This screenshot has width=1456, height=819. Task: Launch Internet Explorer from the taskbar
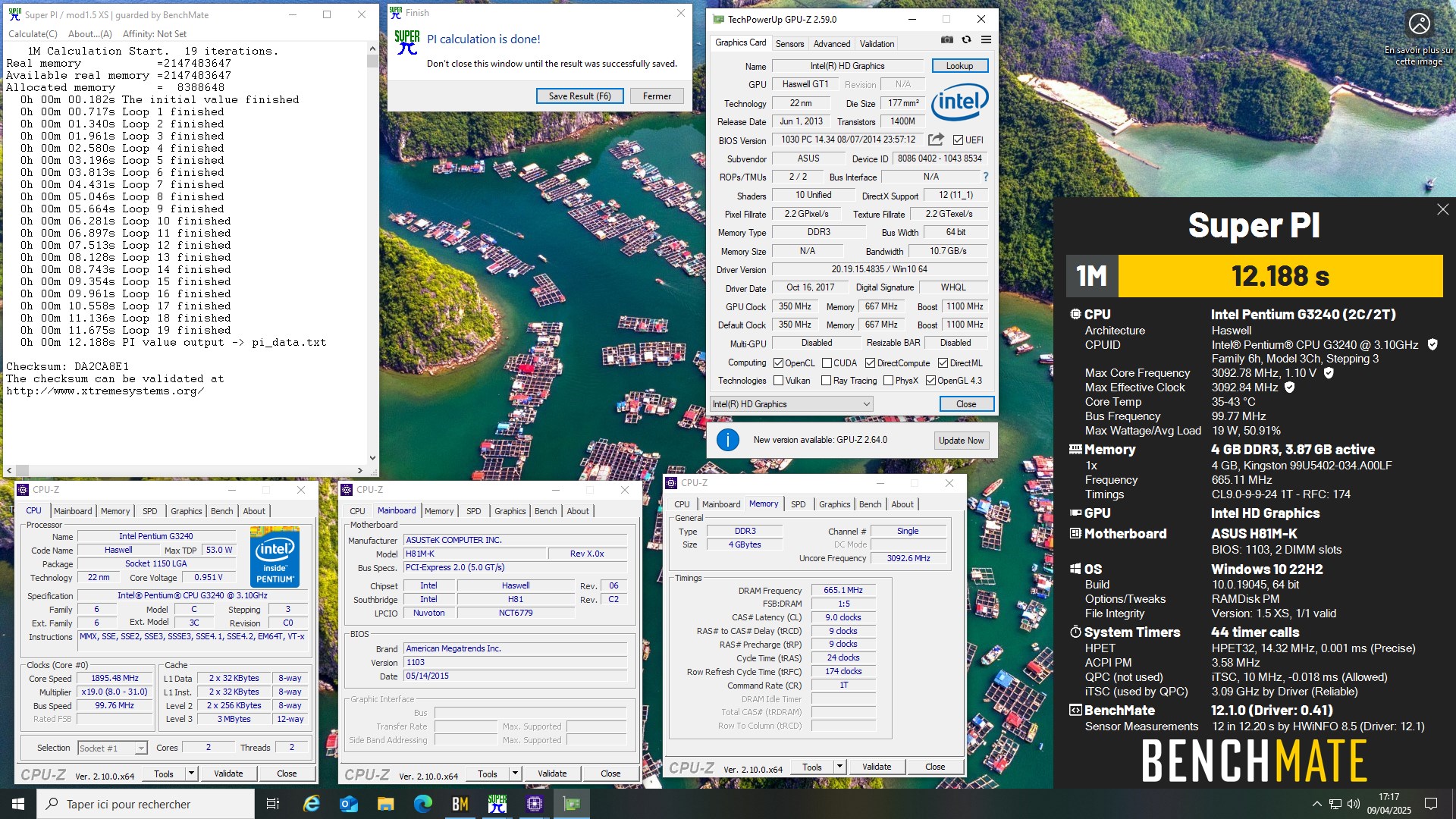click(x=312, y=804)
